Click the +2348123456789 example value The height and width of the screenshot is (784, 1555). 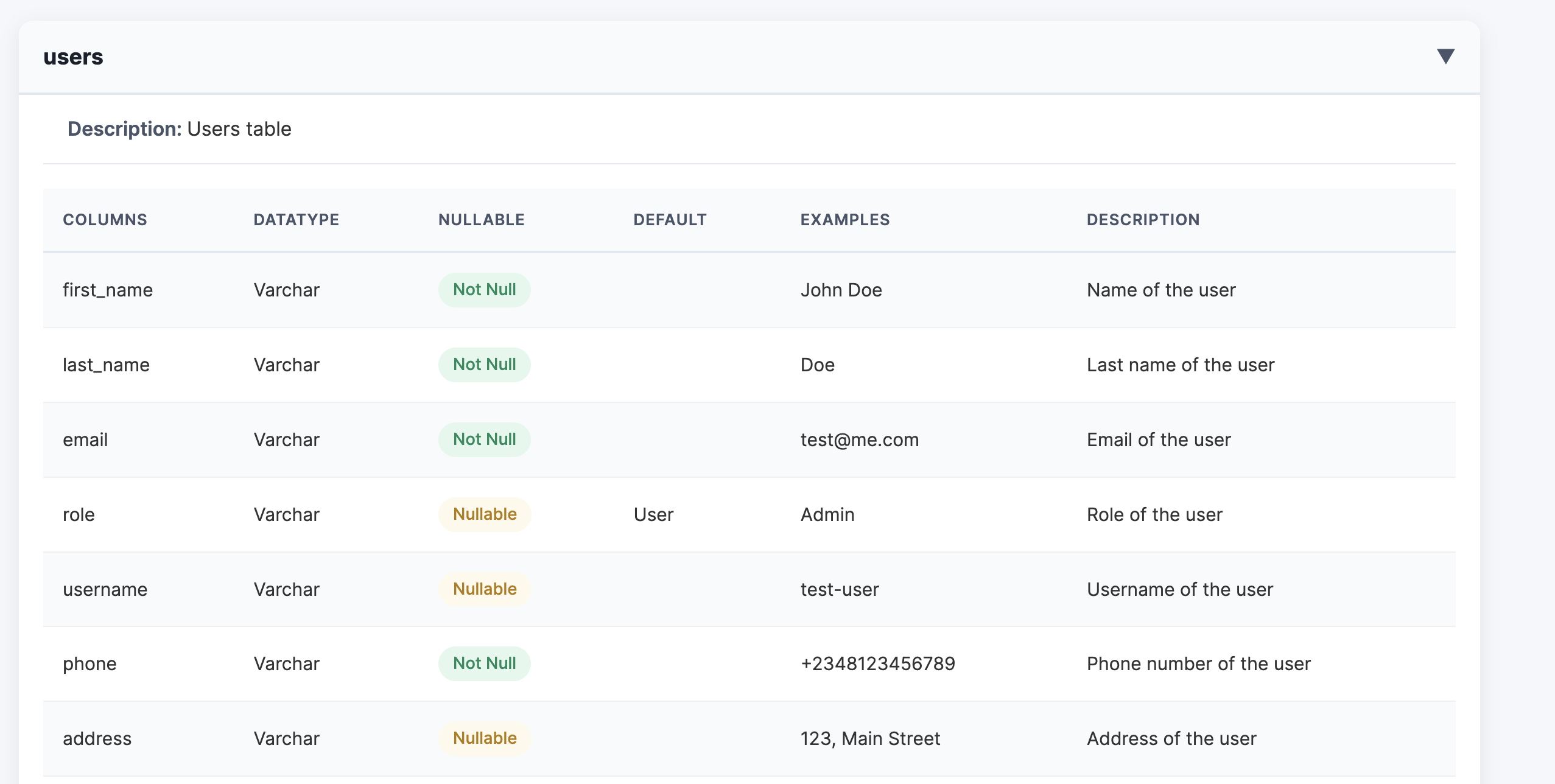point(877,664)
